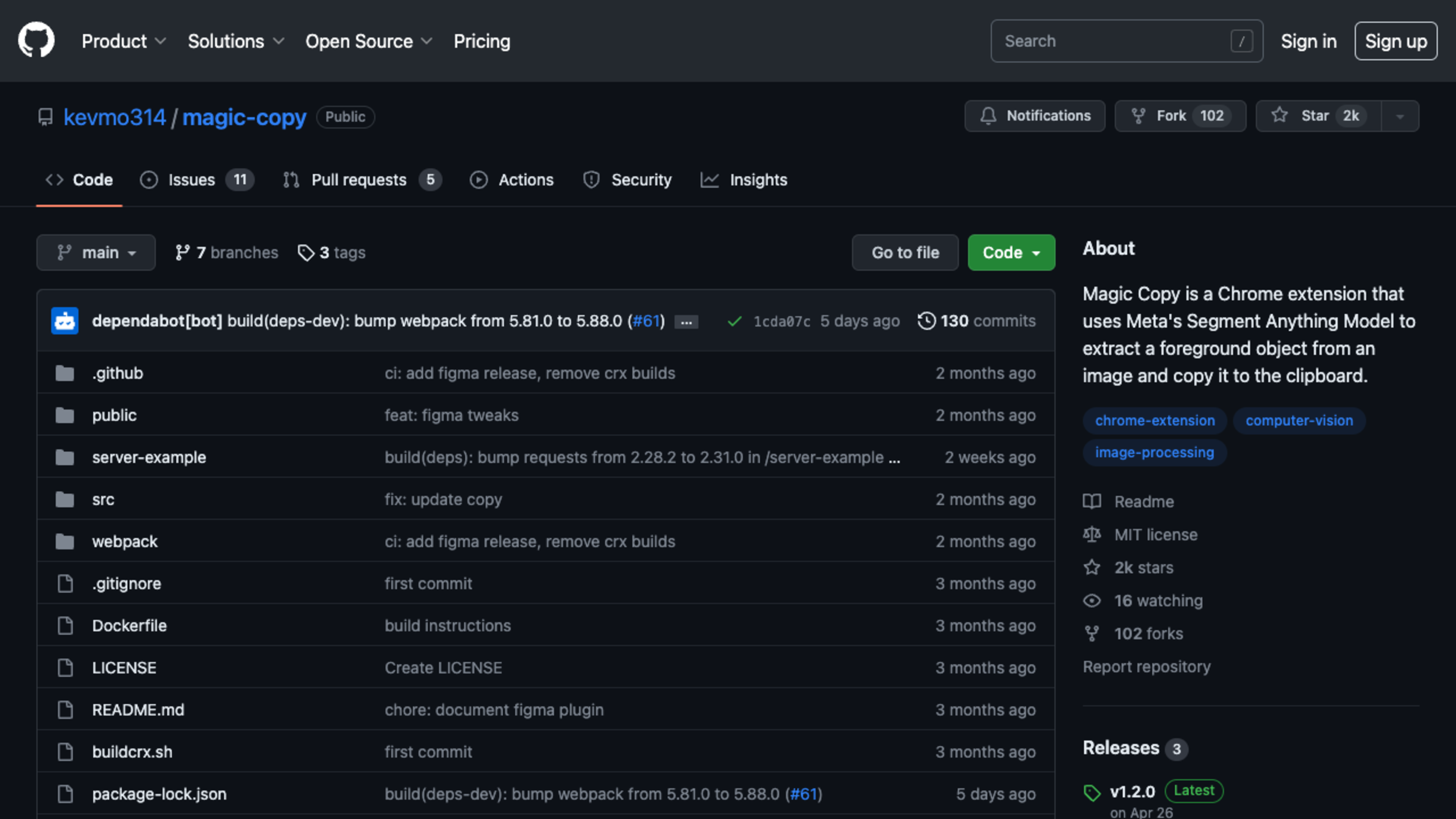Click the green commit status checkmark

pyautogui.click(x=734, y=321)
